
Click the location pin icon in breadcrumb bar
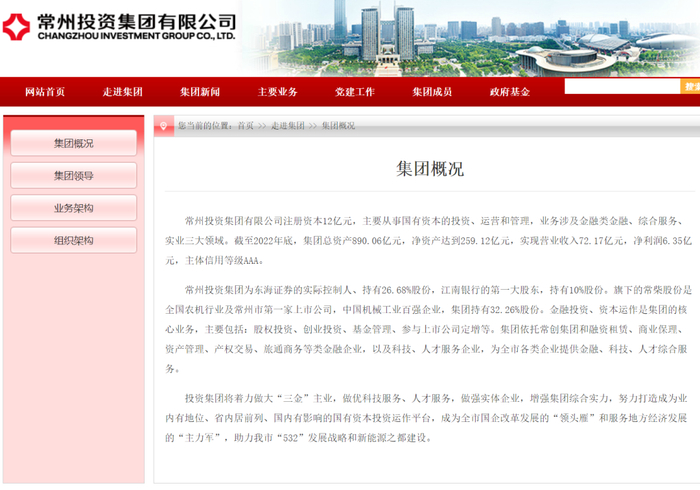(163, 126)
